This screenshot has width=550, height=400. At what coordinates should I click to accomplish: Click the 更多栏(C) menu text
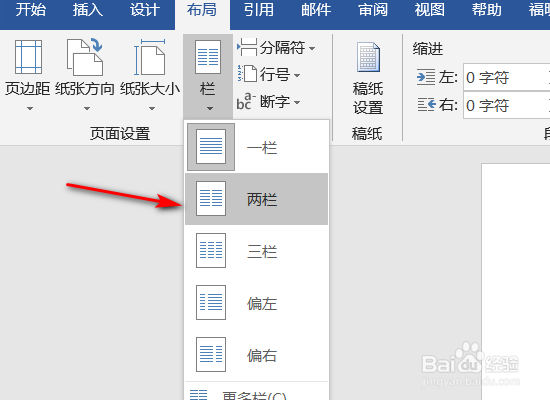[x=254, y=396]
